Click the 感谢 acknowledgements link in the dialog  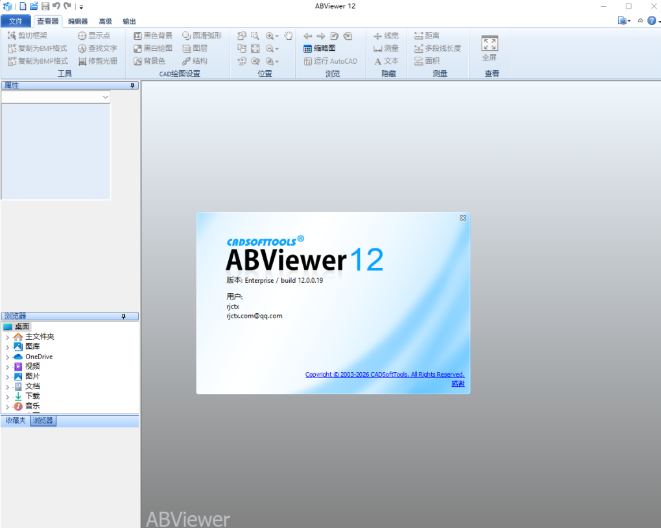tap(458, 383)
